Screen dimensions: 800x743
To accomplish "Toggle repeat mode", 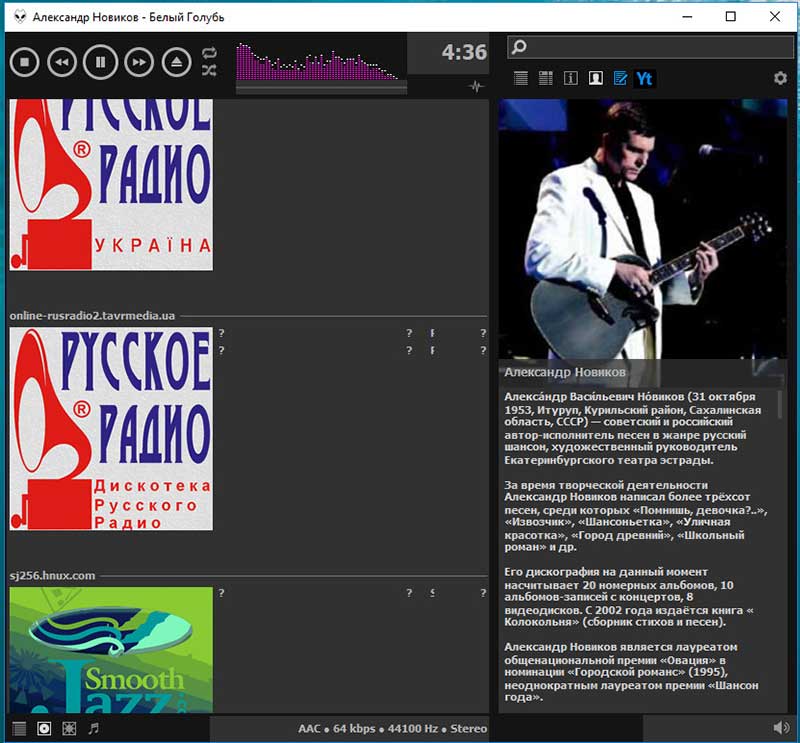I will pos(209,52).
